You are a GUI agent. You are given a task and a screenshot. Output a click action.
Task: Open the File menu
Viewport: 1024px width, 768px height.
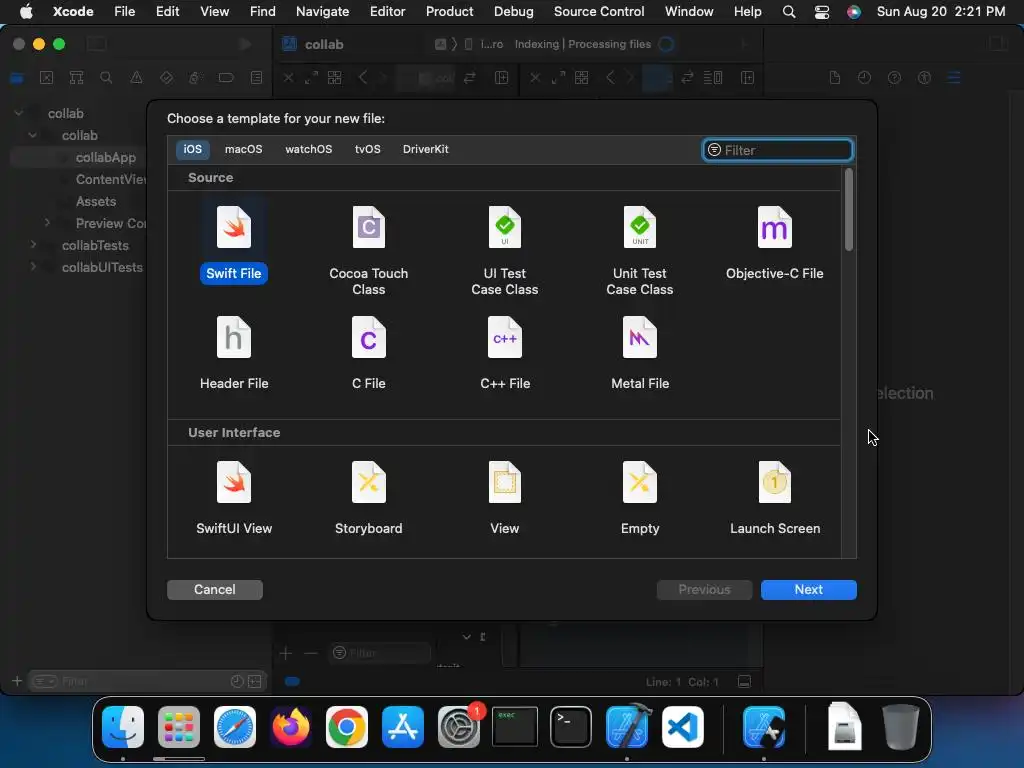click(x=124, y=11)
